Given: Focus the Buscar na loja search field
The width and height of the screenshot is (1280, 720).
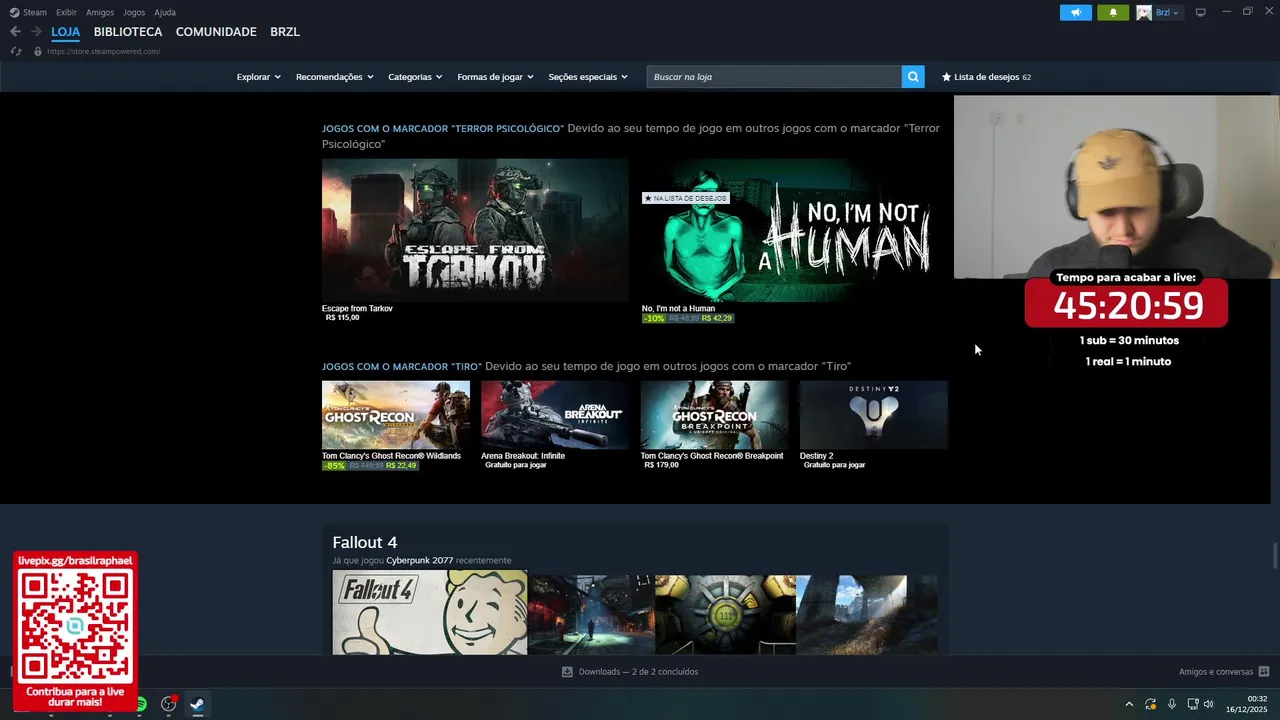Looking at the screenshot, I should pos(774,77).
